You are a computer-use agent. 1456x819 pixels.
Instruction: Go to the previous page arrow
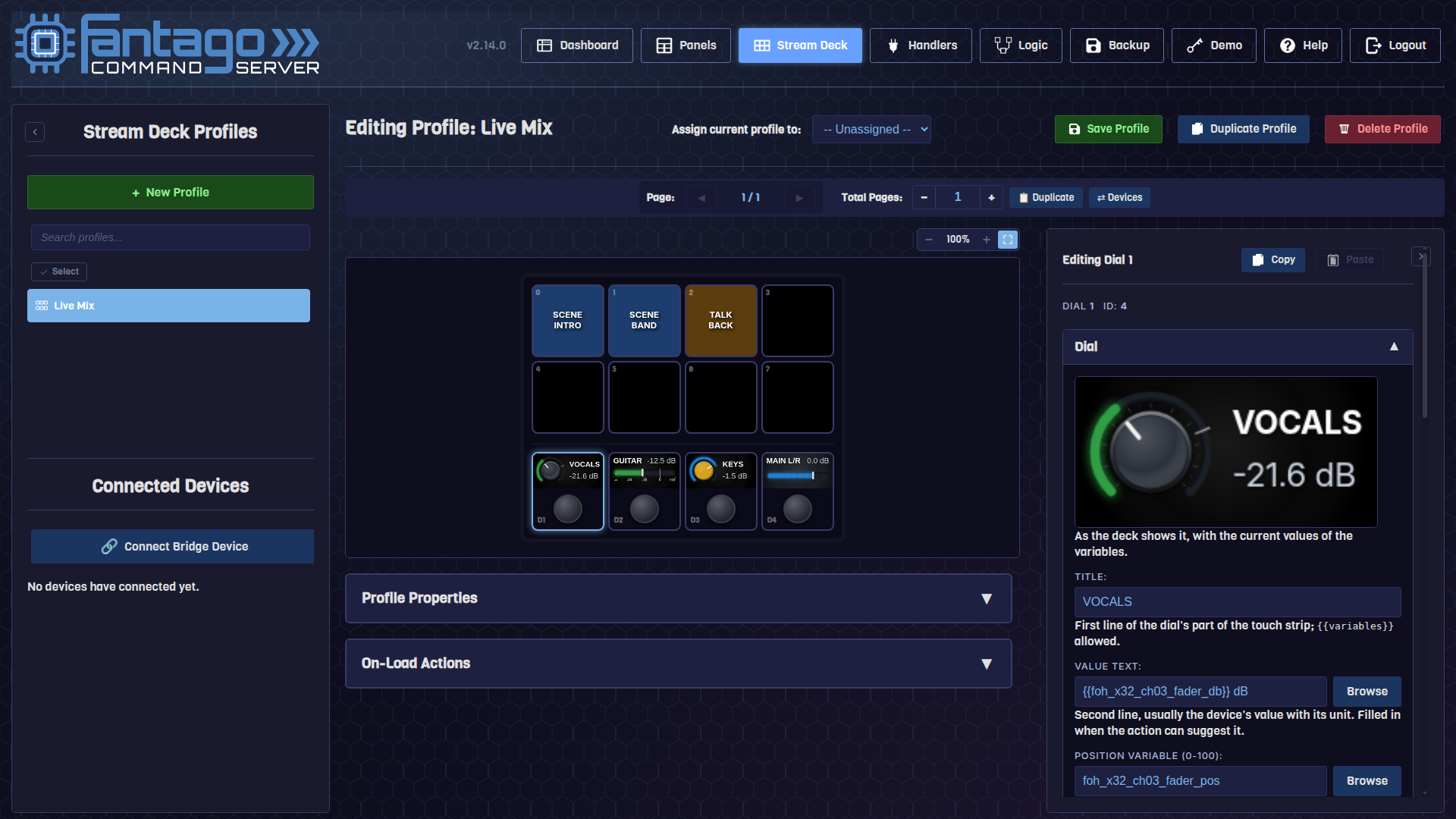(x=701, y=198)
